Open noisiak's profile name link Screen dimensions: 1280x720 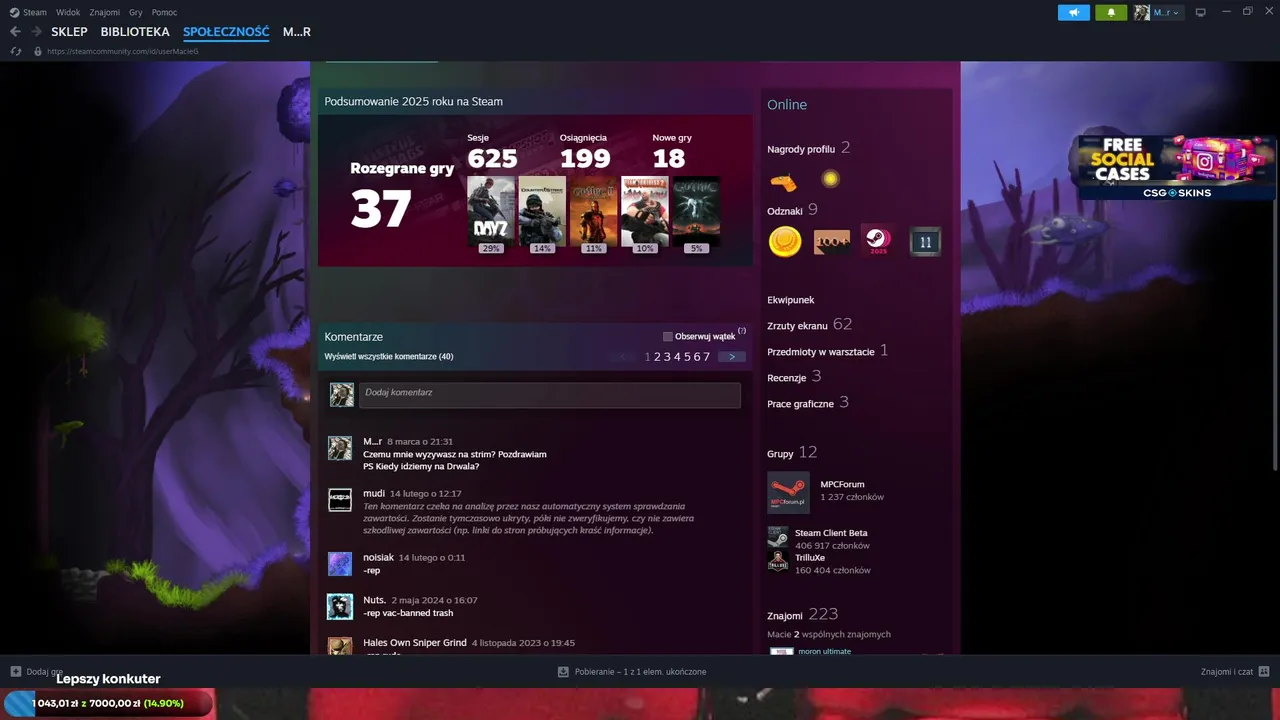[x=378, y=558]
